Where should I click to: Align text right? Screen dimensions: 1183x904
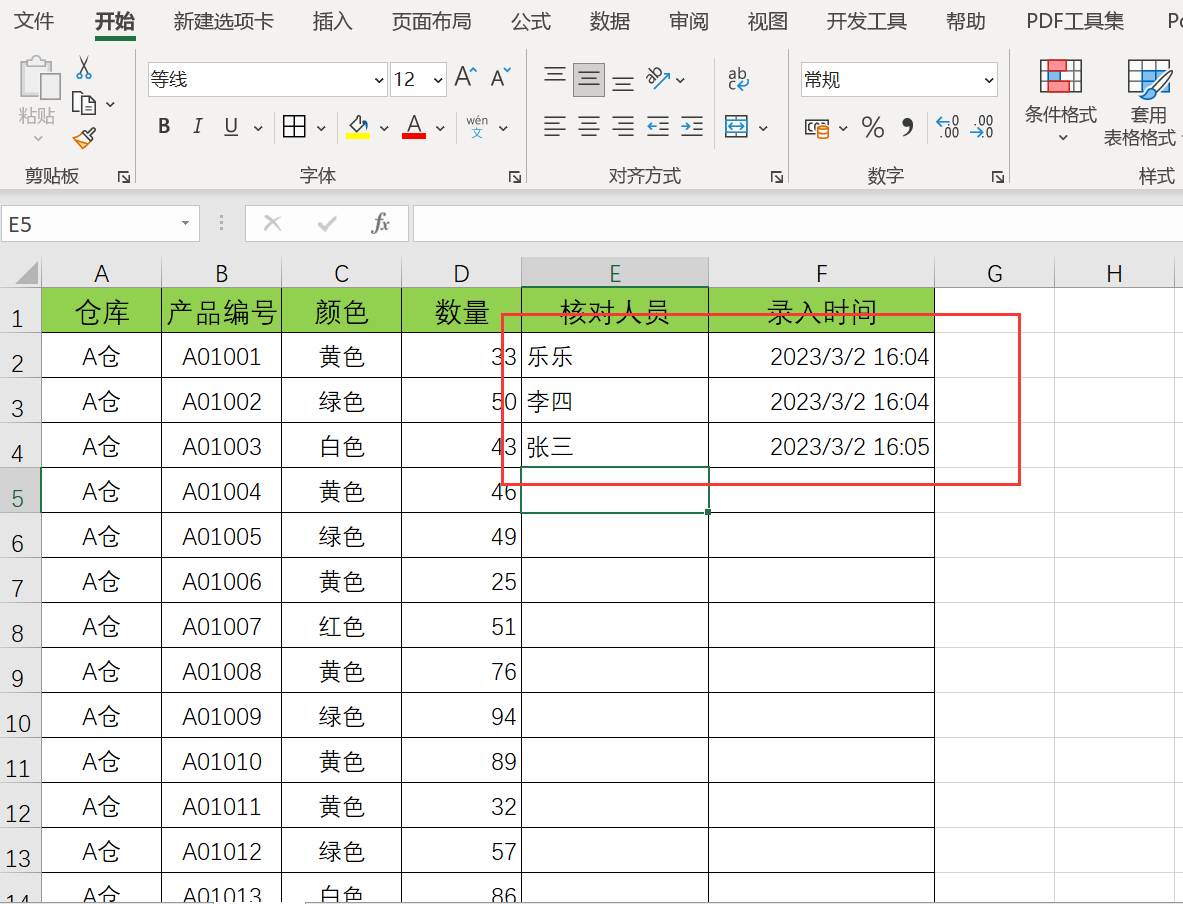[x=622, y=127]
